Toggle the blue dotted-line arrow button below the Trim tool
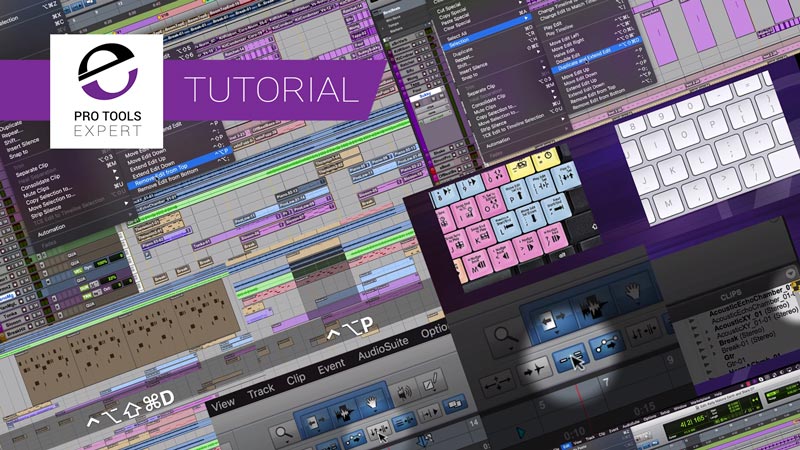 (353, 440)
